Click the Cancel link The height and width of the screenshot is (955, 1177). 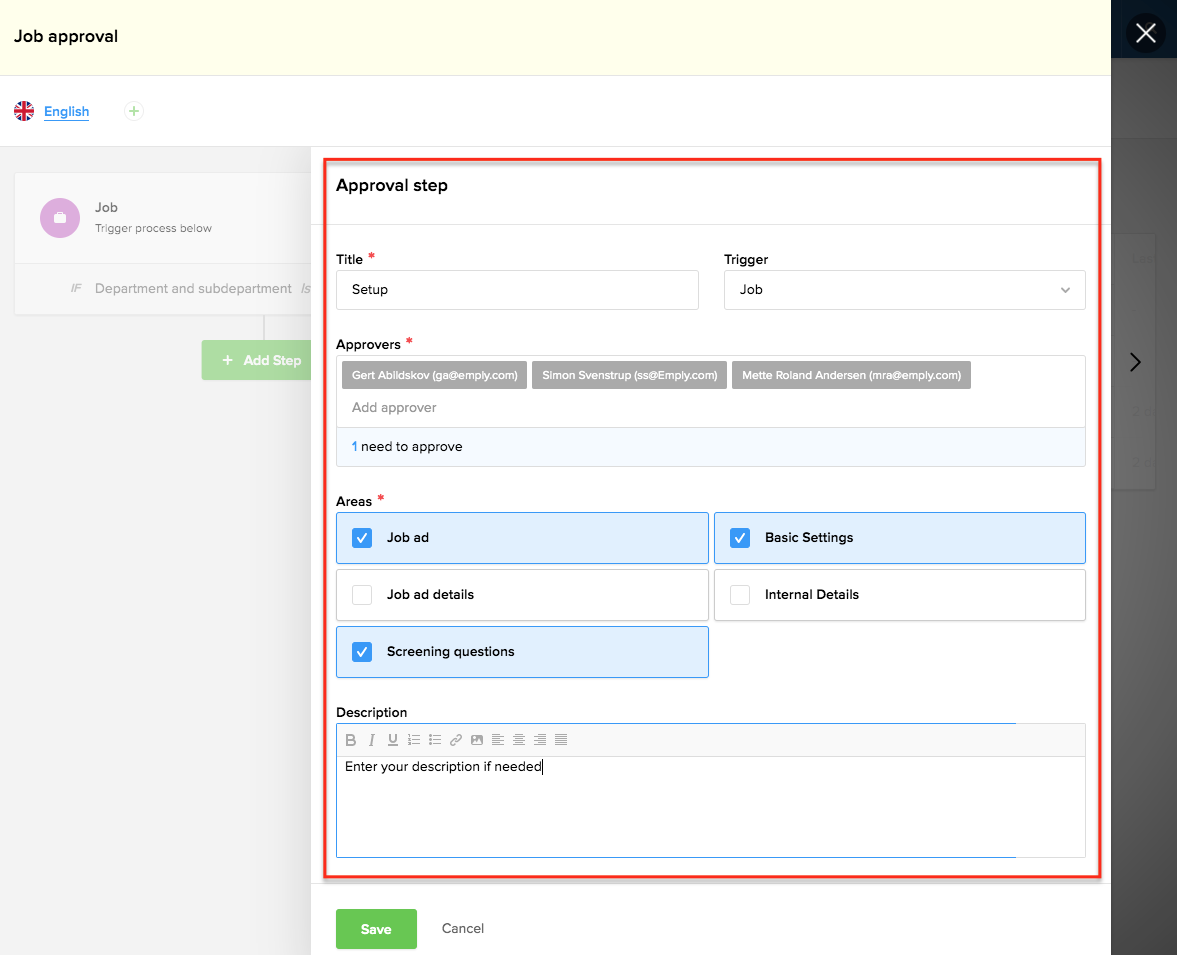[x=463, y=929]
